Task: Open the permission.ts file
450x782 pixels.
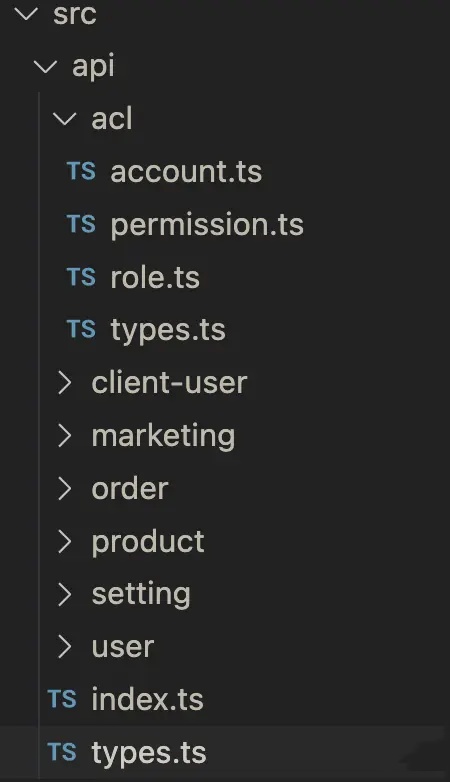Action: click(x=207, y=225)
